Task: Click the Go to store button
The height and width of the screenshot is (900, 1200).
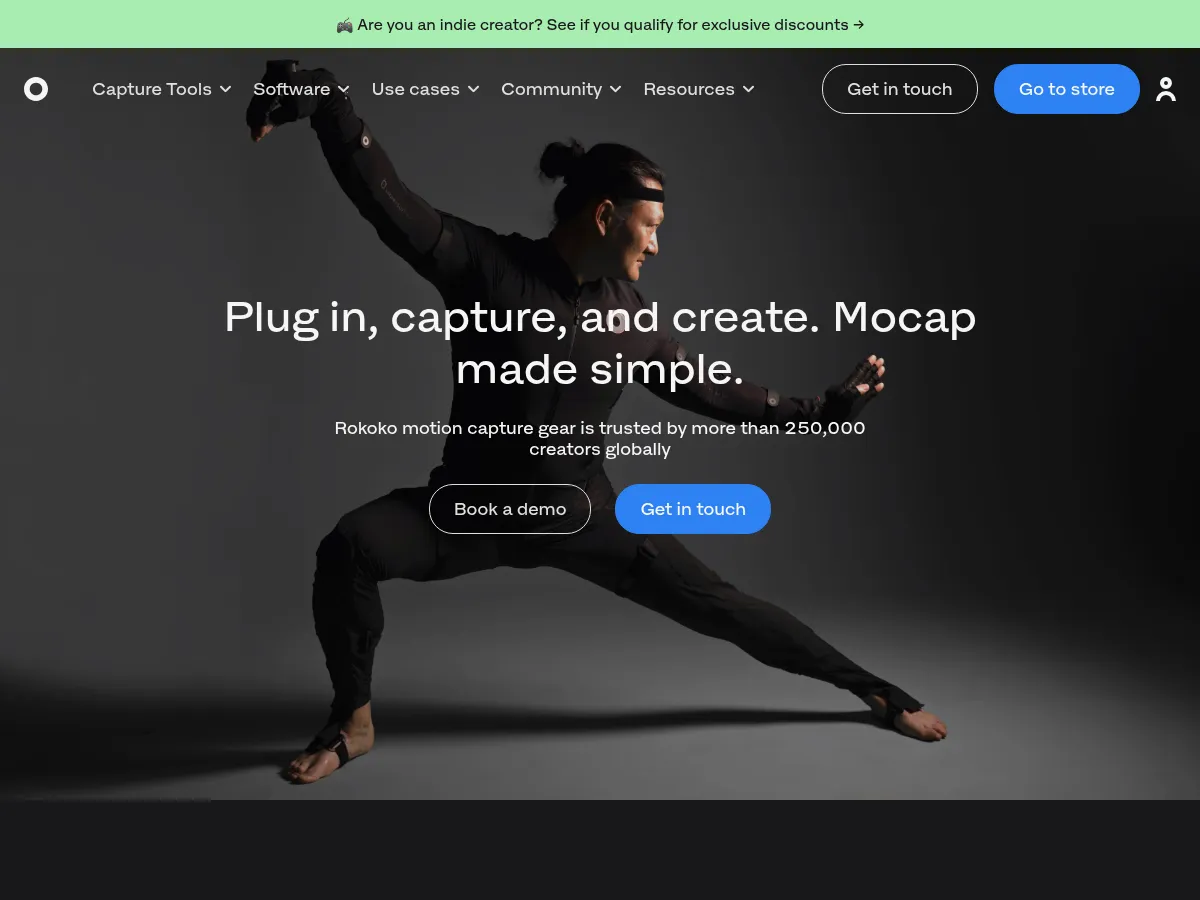Action: 1067,89
